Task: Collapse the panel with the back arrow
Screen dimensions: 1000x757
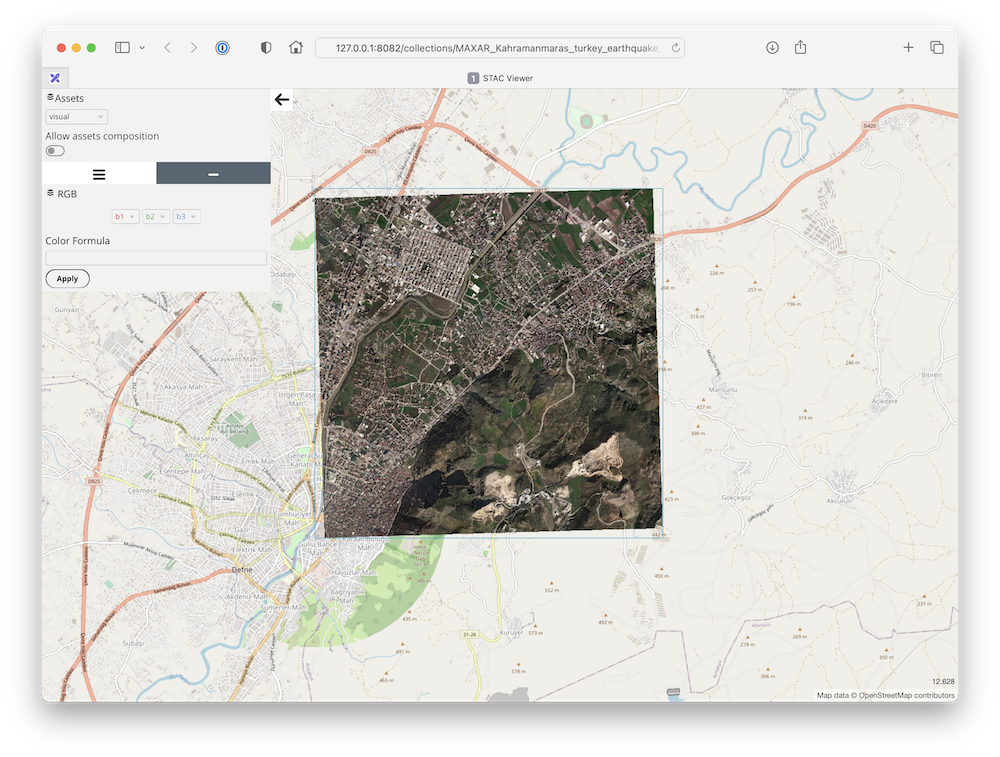Action: point(282,99)
